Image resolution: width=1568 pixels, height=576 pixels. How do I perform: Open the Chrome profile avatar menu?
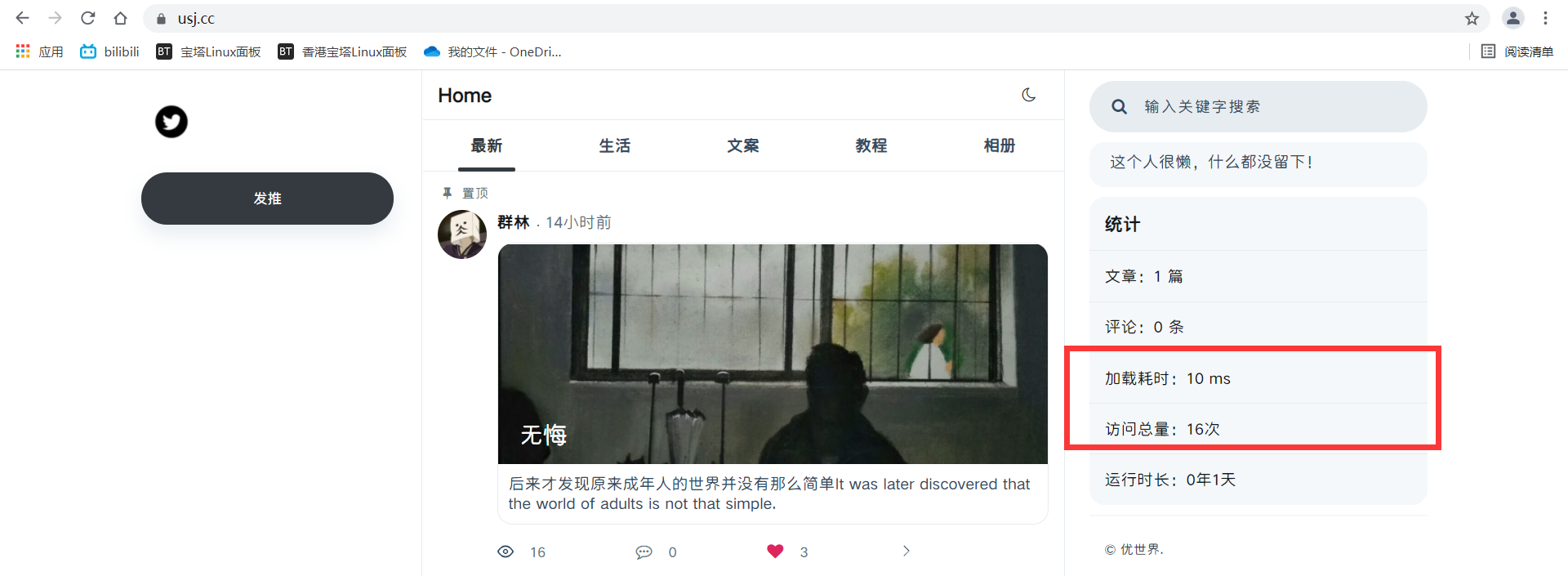click(1513, 18)
